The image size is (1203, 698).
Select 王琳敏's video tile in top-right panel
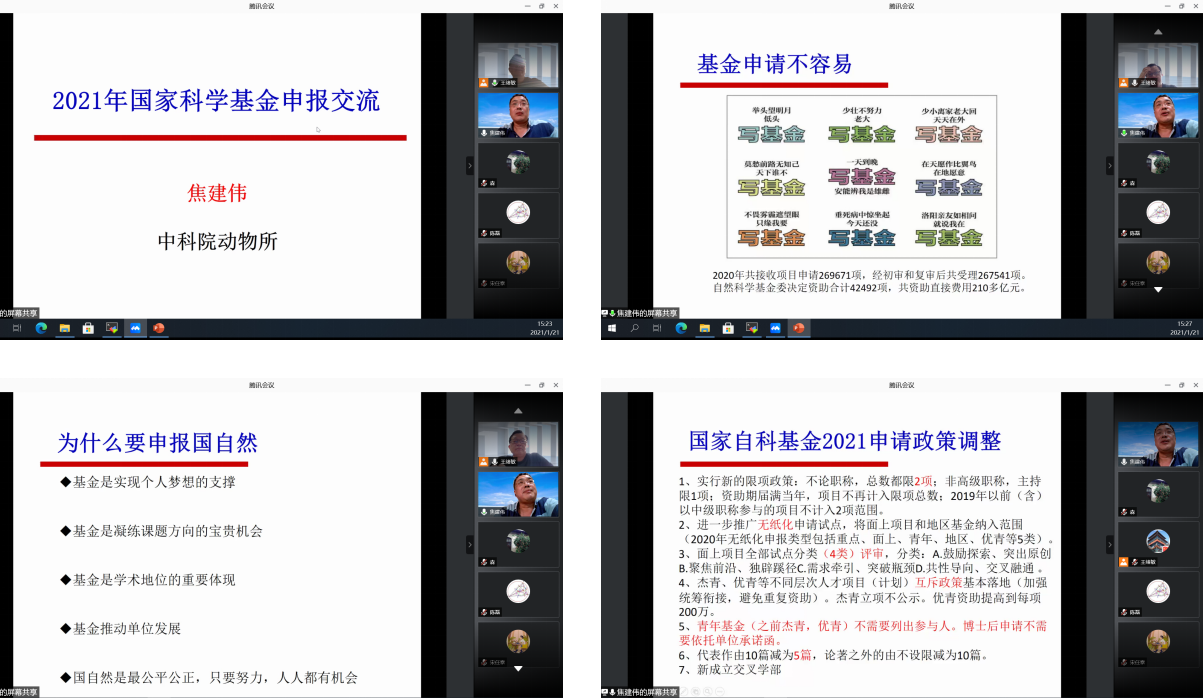coord(1157,67)
